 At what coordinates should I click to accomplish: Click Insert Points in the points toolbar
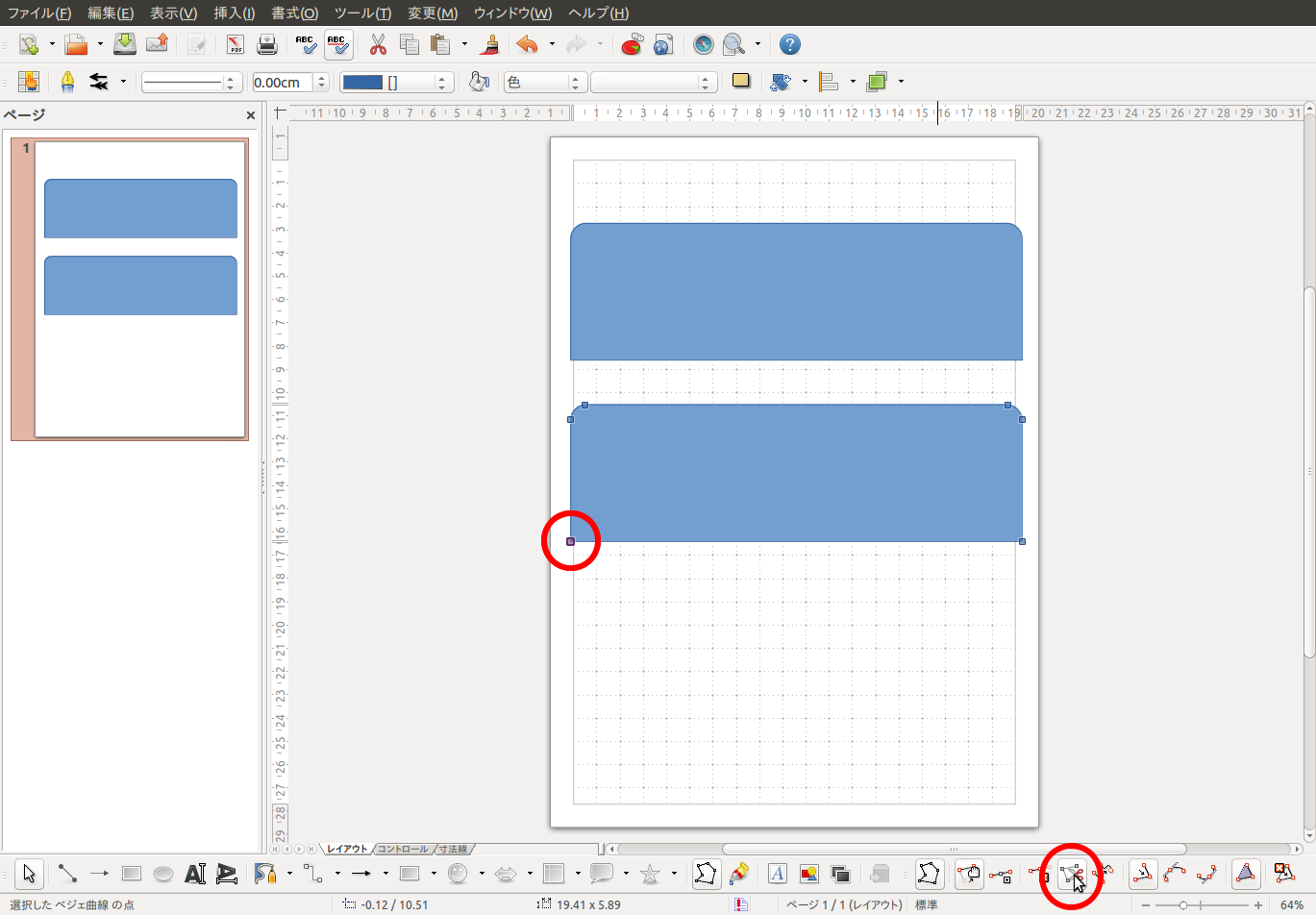coord(1001,874)
